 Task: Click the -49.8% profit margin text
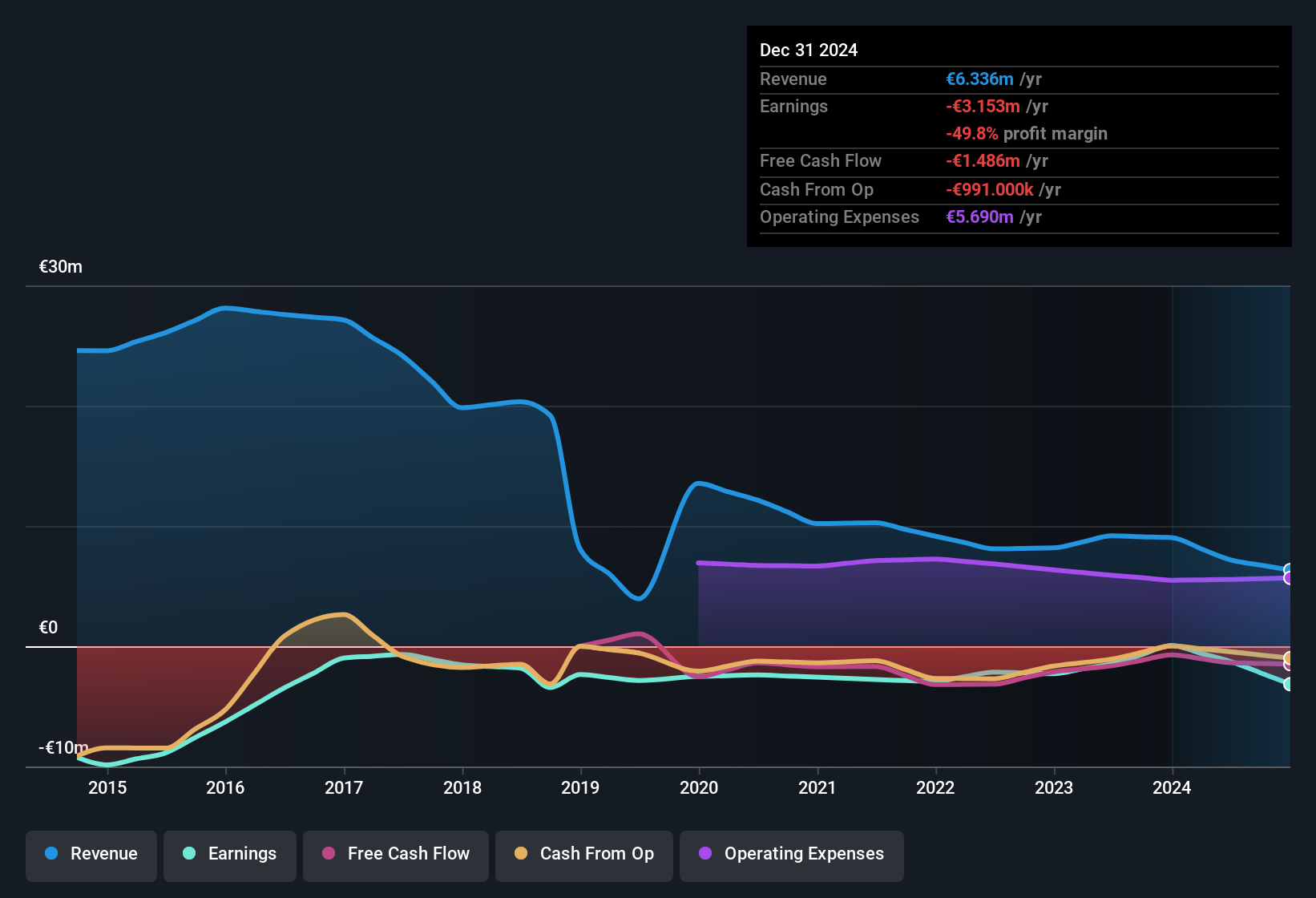[x=1027, y=134]
